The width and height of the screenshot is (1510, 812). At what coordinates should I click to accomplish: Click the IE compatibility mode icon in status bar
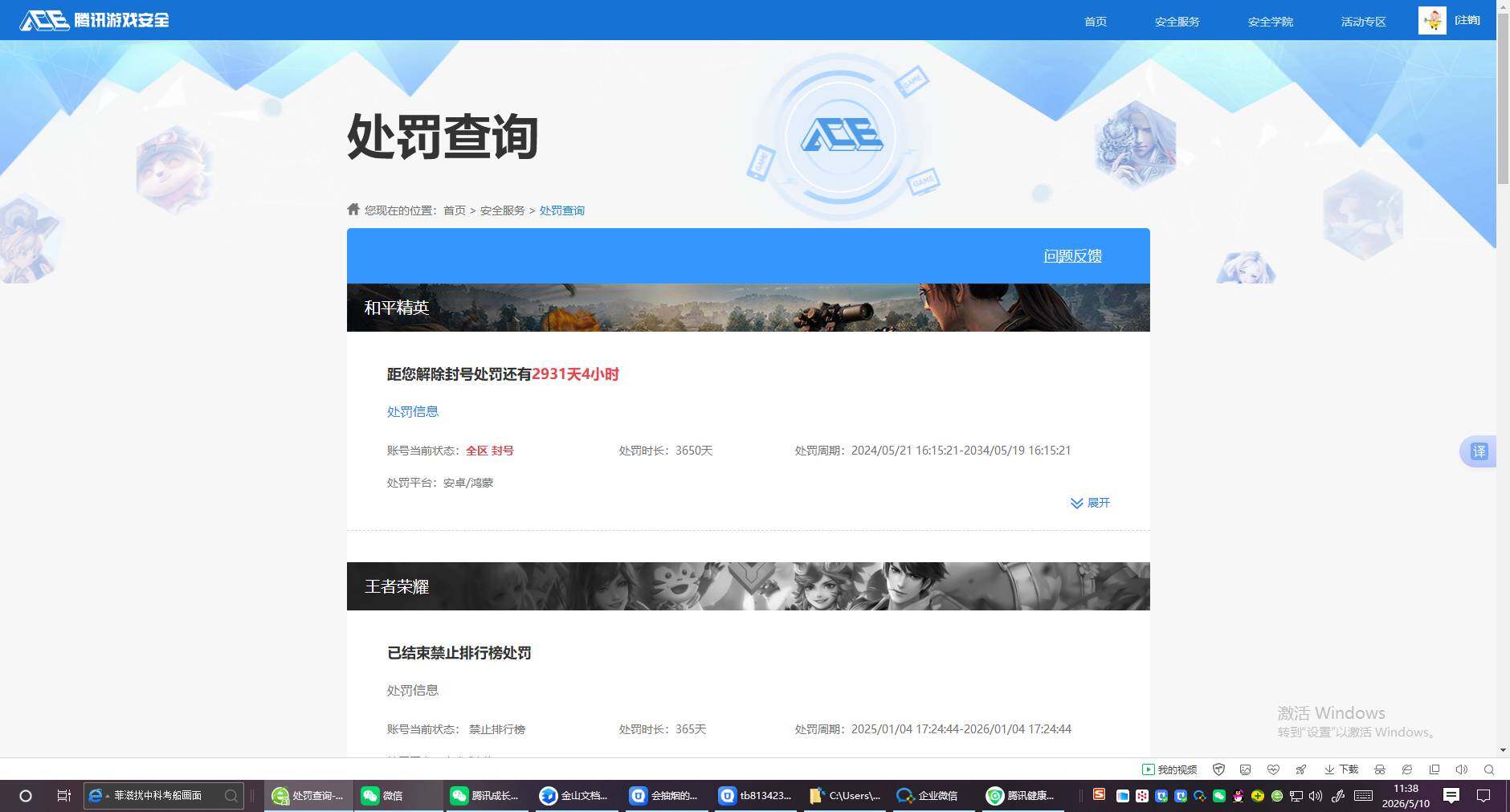[x=1407, y=769]
